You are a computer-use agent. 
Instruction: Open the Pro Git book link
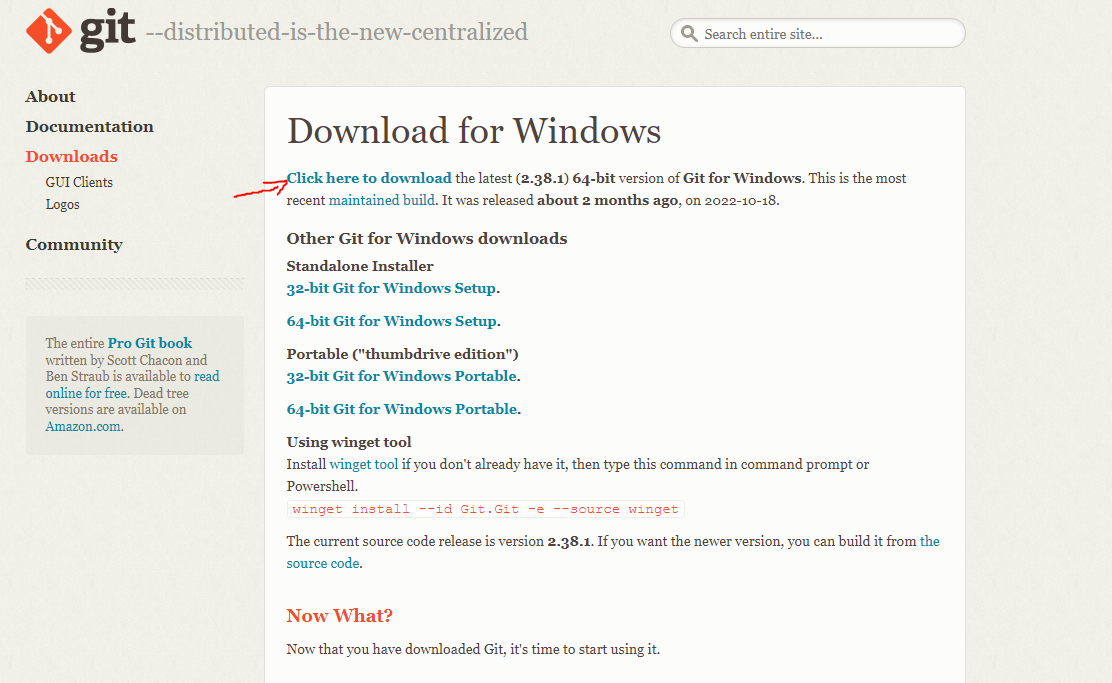pos(150,343)
